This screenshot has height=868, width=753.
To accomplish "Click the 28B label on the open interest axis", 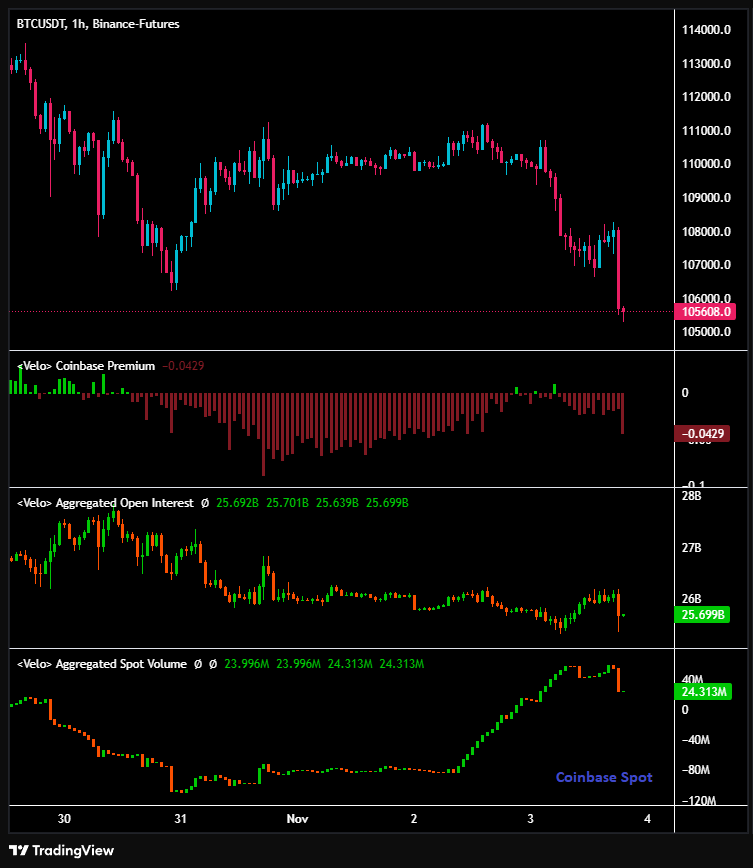I will [691, 496].
